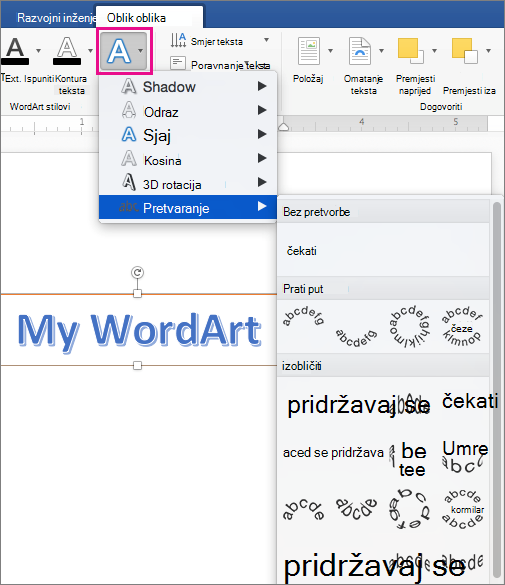The width and height of the screenshot is (505, 585).
Task: Click the Poravnanje teksta label
Action: [x=230, y=65]
